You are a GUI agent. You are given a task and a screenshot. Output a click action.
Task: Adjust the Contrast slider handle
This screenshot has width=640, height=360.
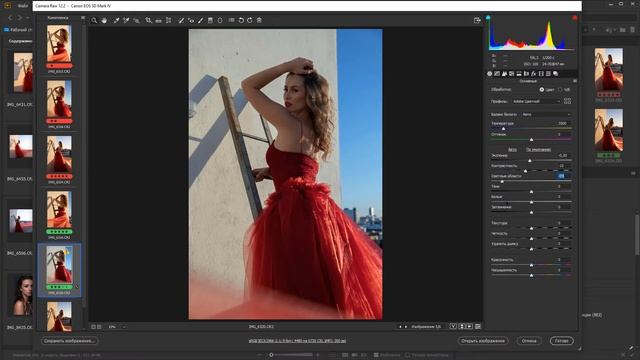[x=525, y=171]
